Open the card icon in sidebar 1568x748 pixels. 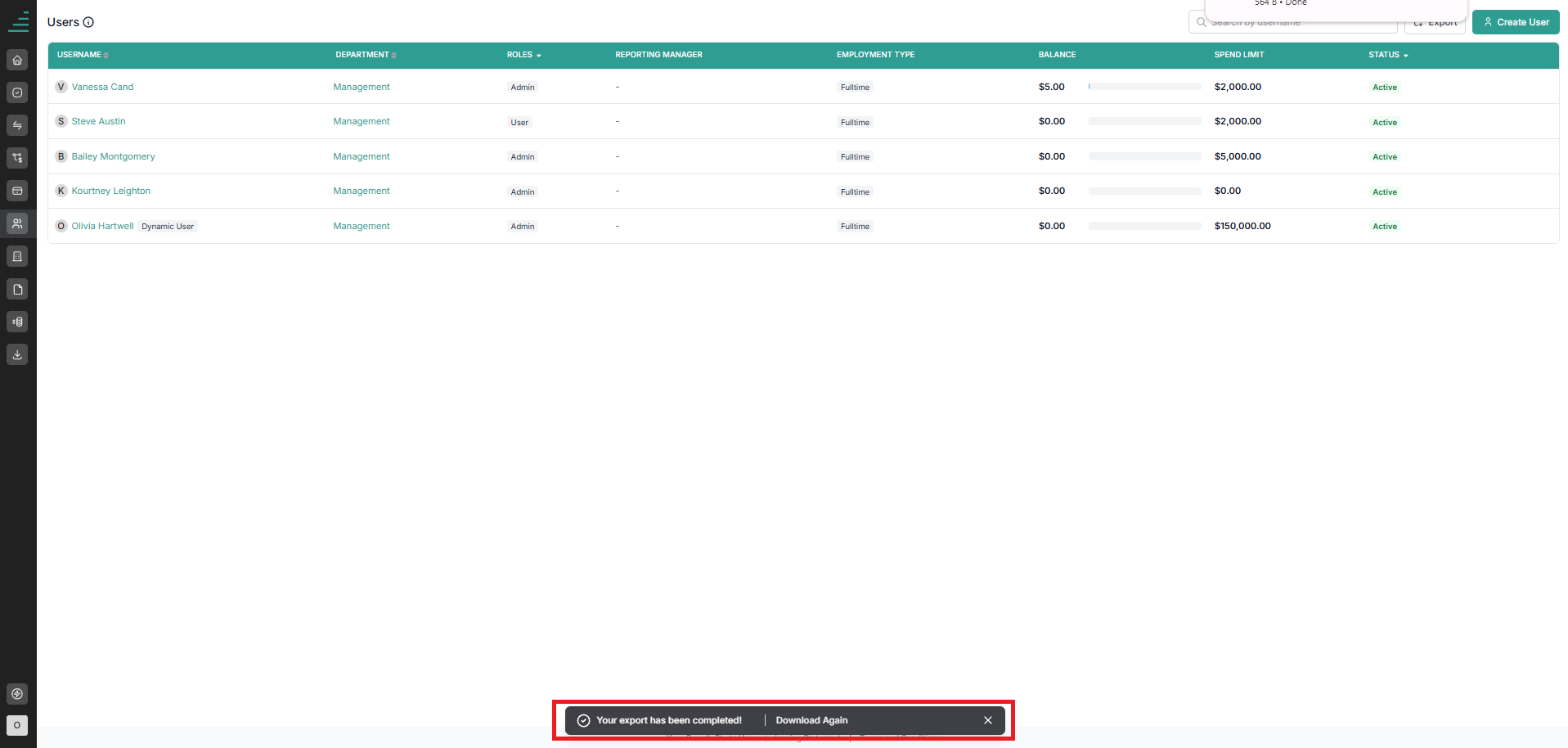point(17,191)
